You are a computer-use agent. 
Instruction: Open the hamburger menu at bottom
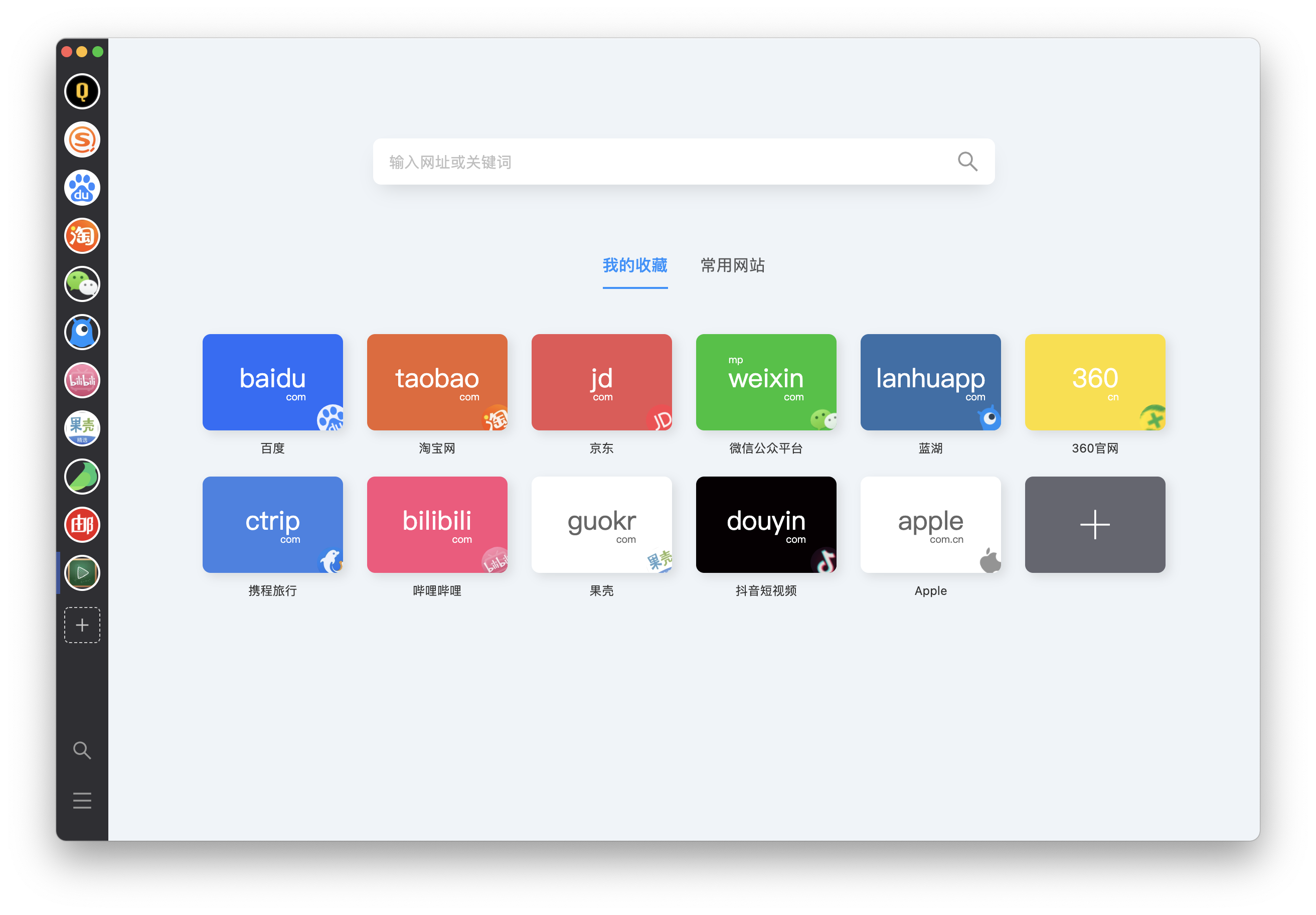82,800
